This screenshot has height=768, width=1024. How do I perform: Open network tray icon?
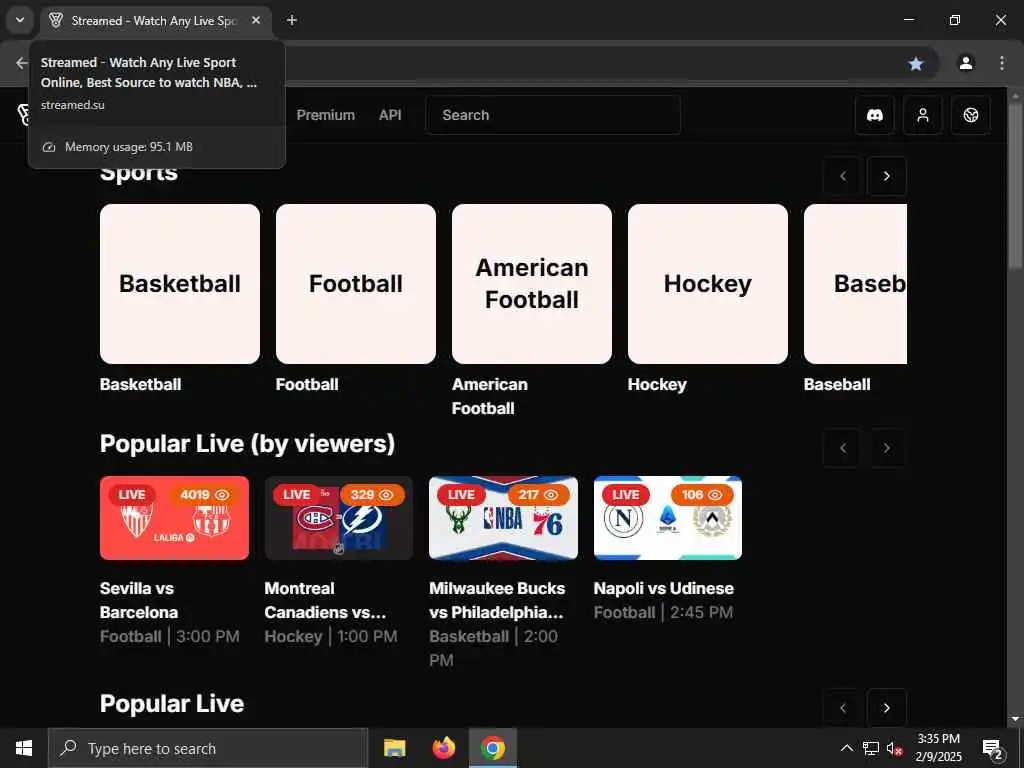pos(871,748)
